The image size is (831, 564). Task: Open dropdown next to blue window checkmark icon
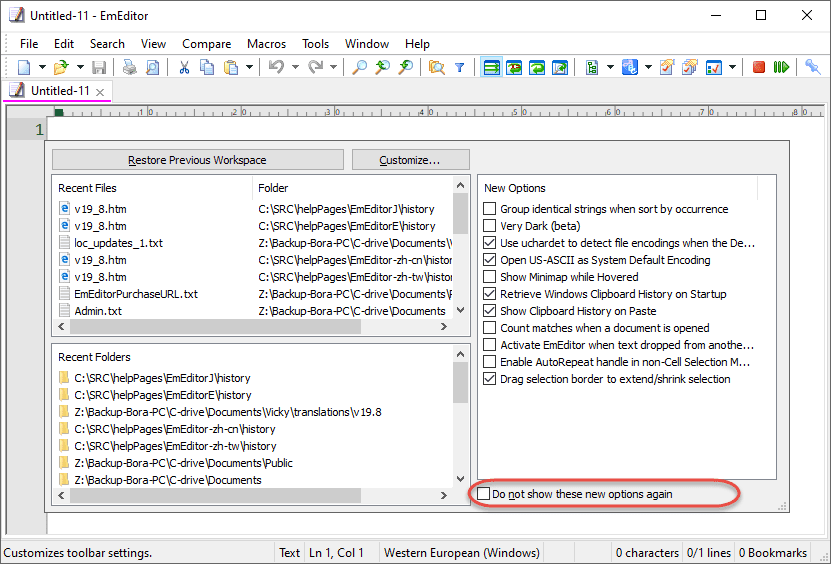[732, 67]
